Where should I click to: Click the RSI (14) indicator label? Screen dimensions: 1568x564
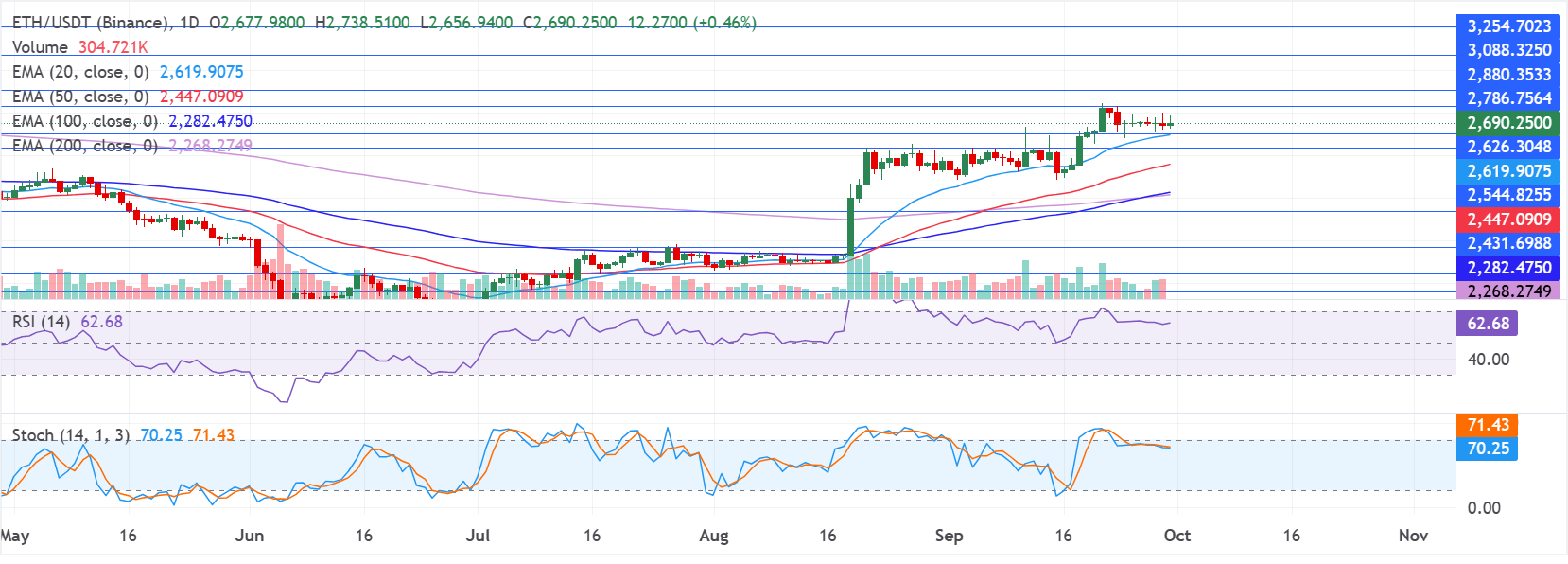41,321
